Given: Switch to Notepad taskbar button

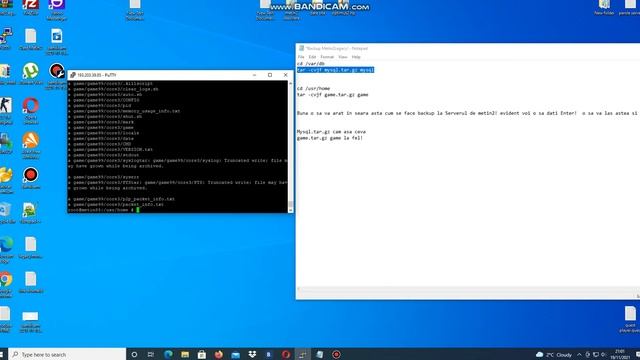Looking at the screenshot, I should coord(319,354).
